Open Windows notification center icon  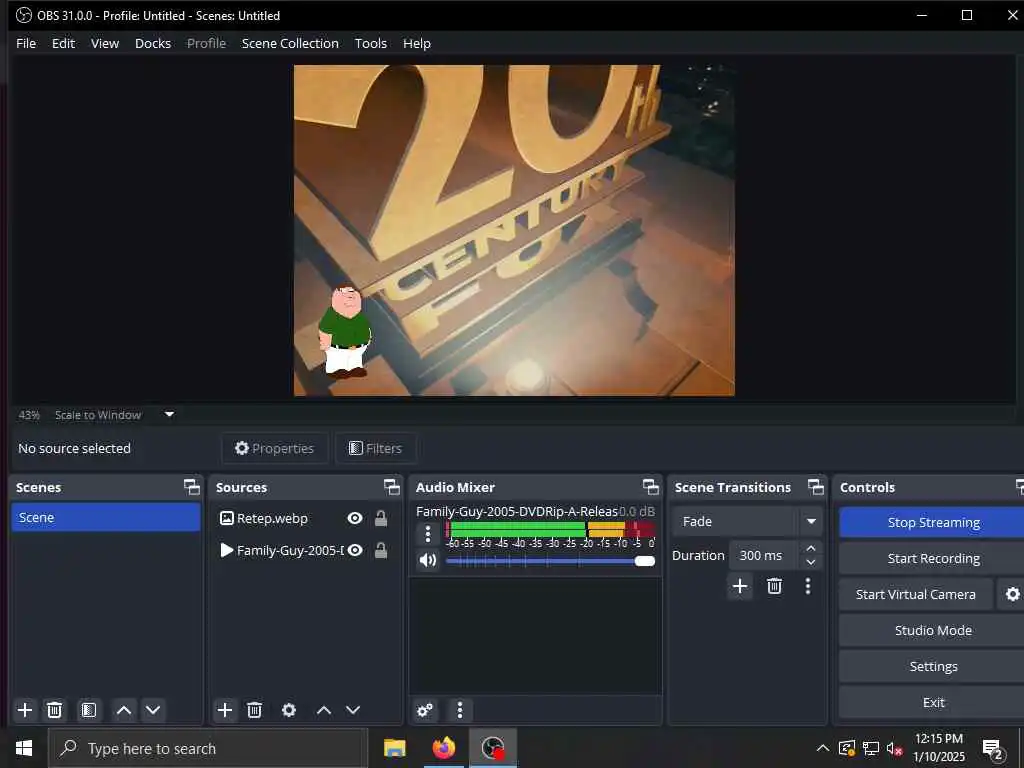tap(992, 748)
